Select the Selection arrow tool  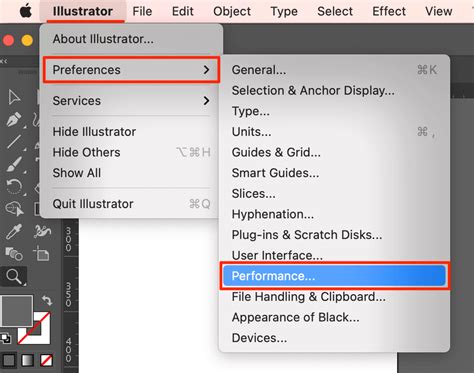(x=14, y=97)
